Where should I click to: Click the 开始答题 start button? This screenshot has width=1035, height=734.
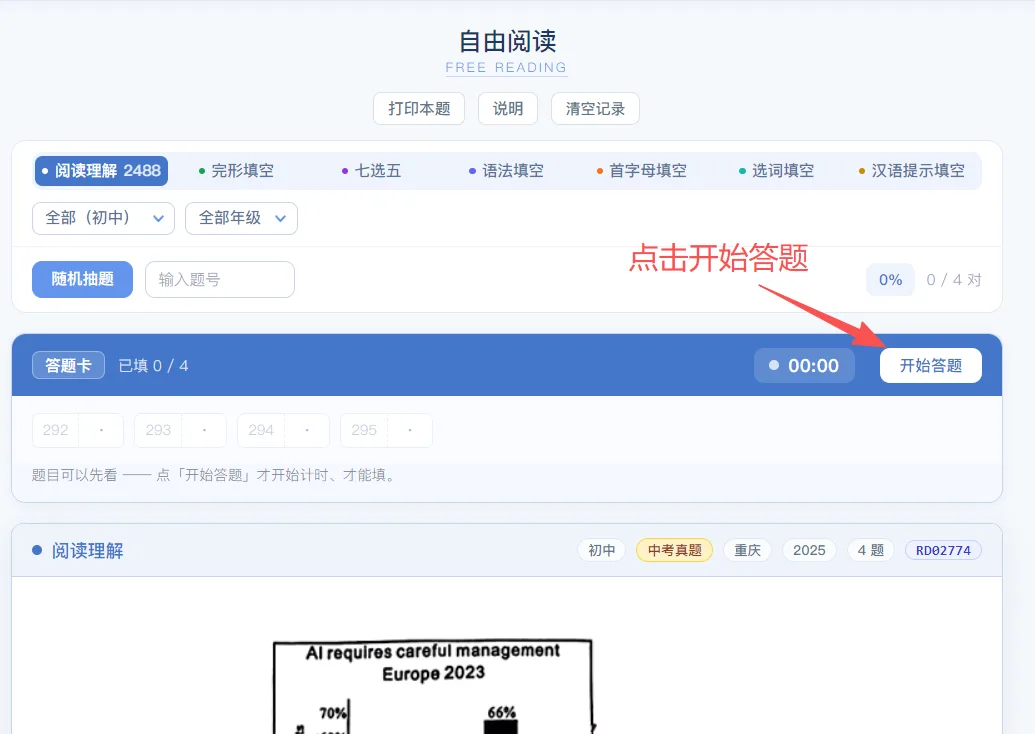click(x=931, y=366)
